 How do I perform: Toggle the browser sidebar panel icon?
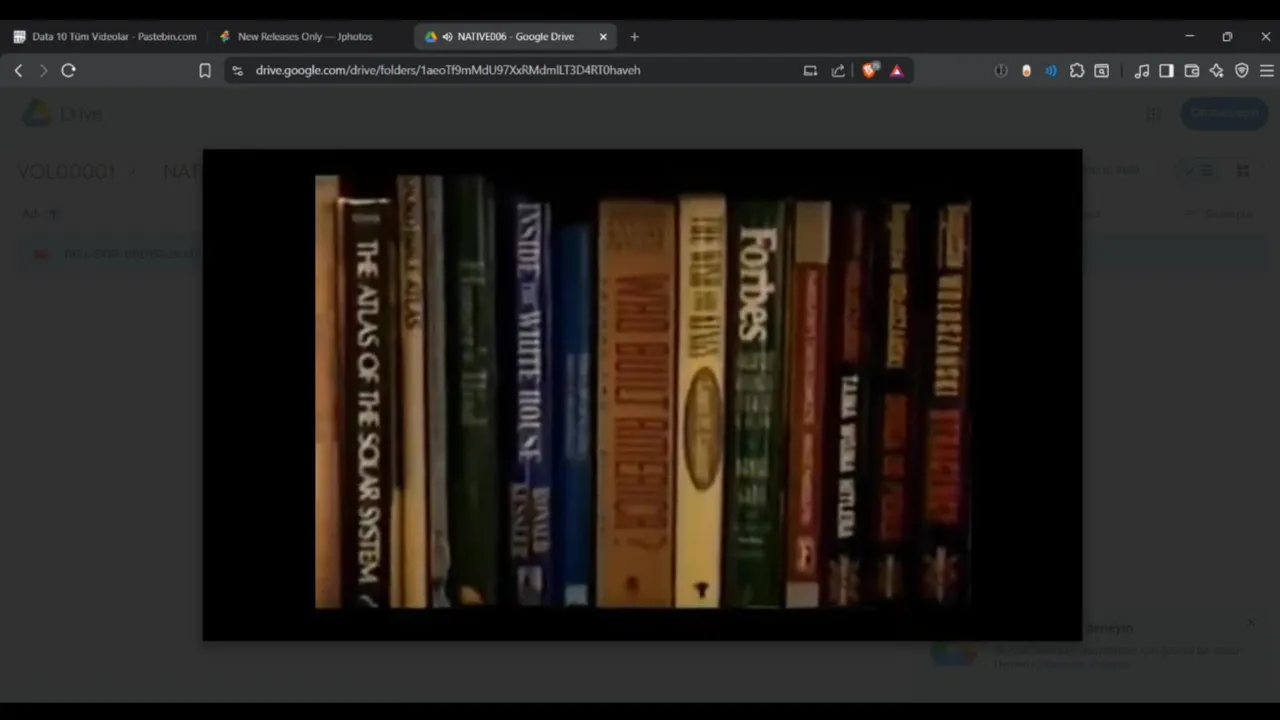point(1166,70)
